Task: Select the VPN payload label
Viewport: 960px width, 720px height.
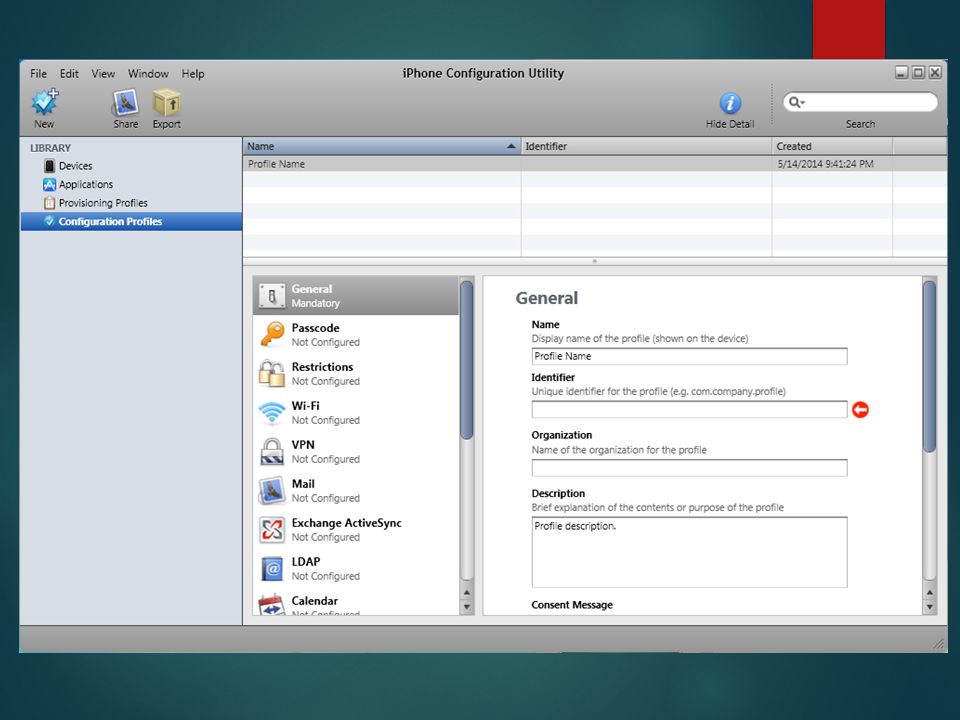Action: [x=303, y=445]
